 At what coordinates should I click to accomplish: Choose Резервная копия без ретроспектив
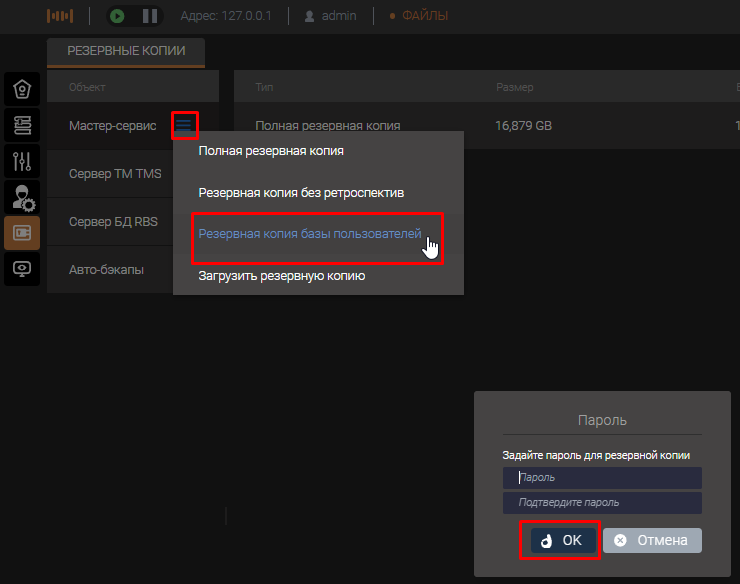(x=301, y=192)
